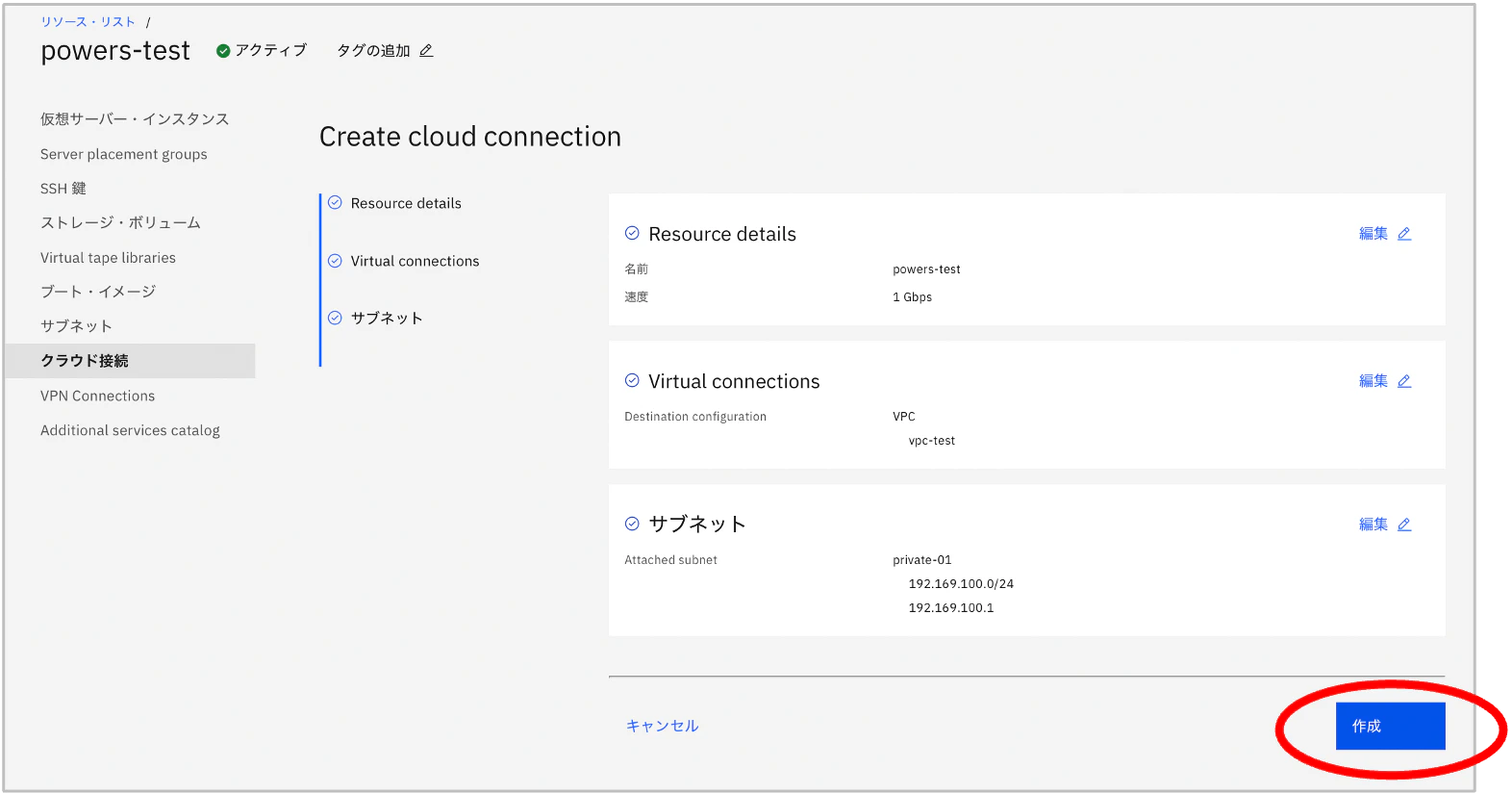1512x794 pixels.
Task: Open ブート・イメージ in sidebar
Action: (98, 292)
